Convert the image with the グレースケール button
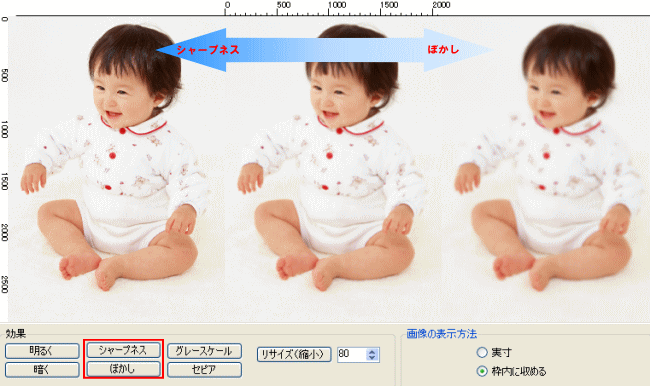The width and height of the screenshot is (650, 386). pyautogui.click(x=204, y=351)
